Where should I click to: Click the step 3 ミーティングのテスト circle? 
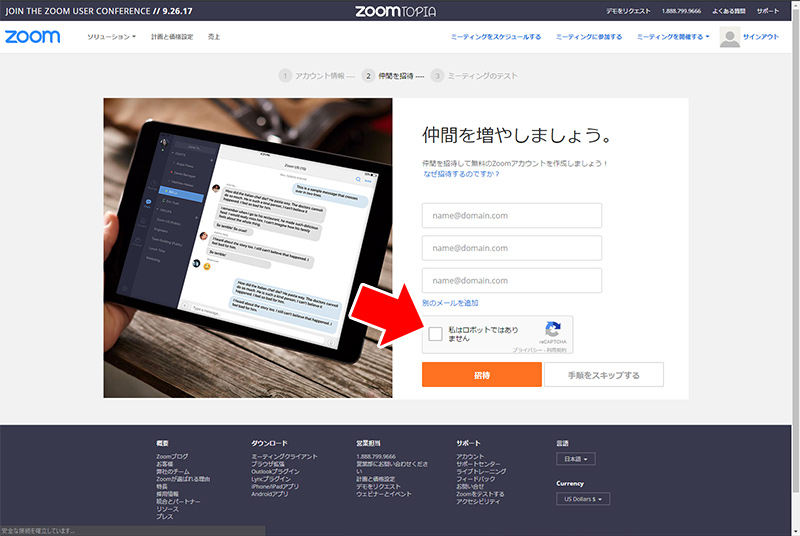tap(437, 76)
